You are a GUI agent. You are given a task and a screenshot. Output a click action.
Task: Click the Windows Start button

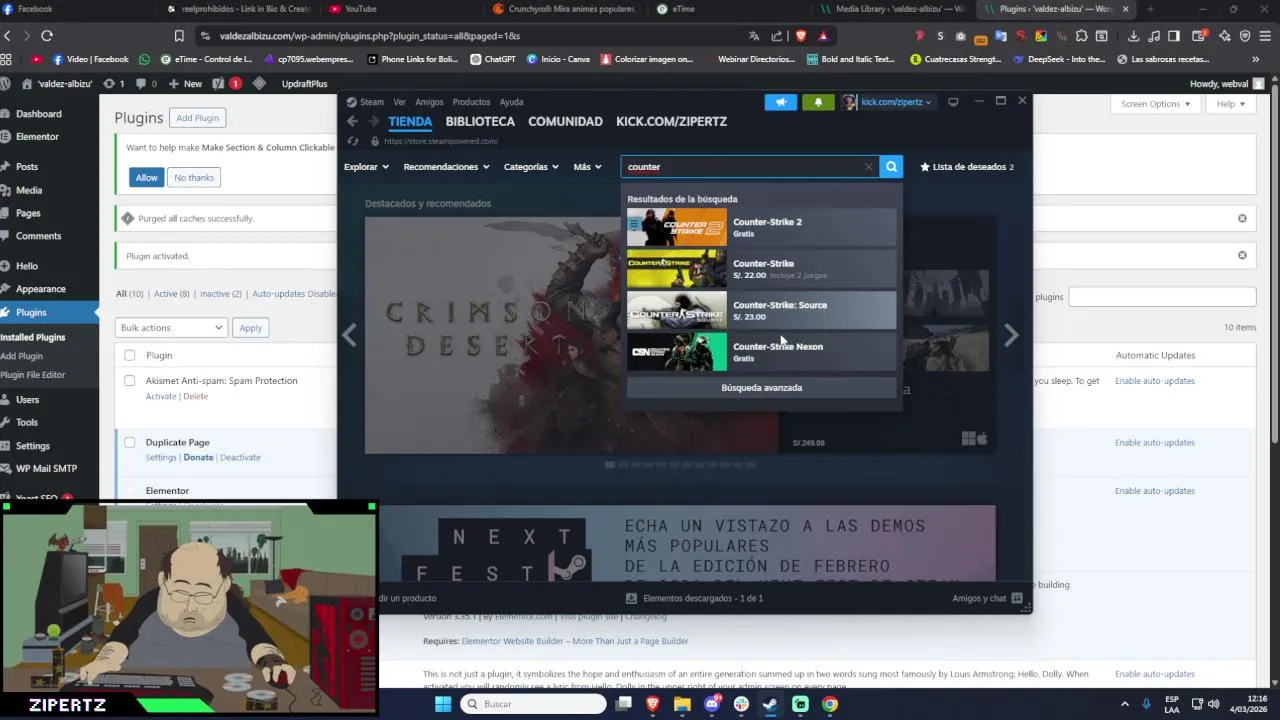(x=443, y=704)
